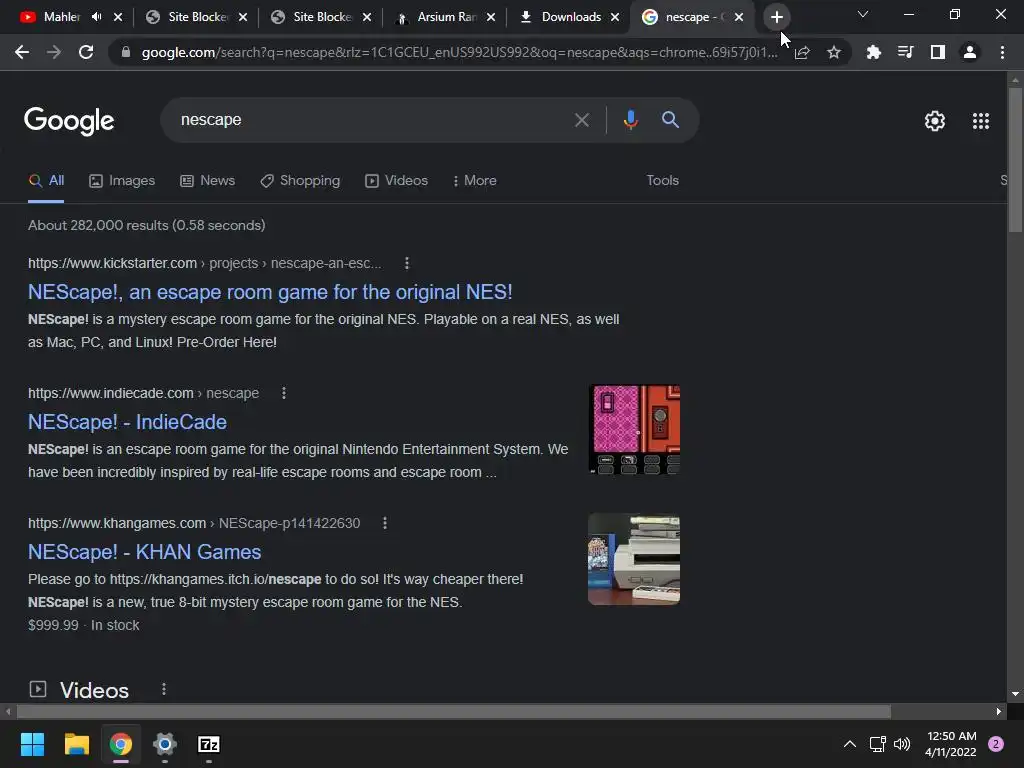Go back with the browser back arrow

pyautogui.click(x=22, y=52)
